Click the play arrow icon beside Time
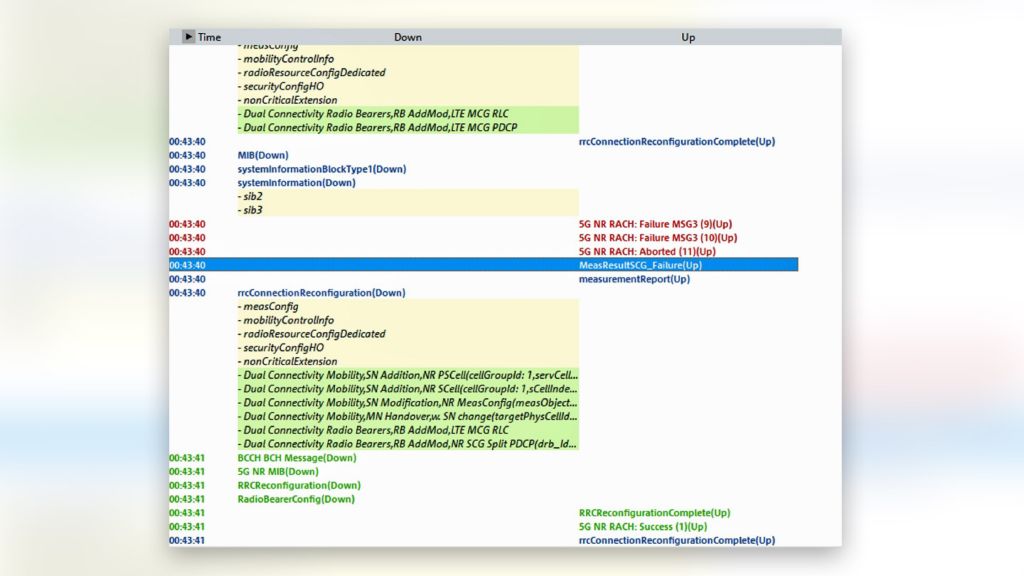Screen dimensions: 1024x576 click(x=188, y=37)
